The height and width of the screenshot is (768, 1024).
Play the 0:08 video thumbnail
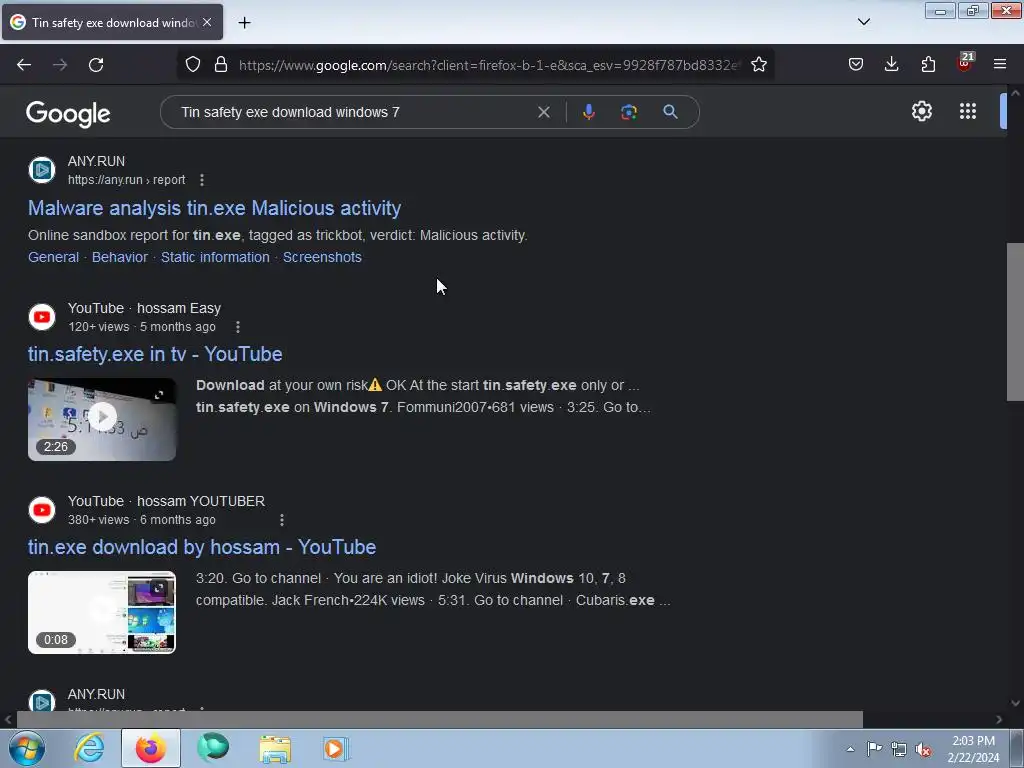[x=102, y=613]
